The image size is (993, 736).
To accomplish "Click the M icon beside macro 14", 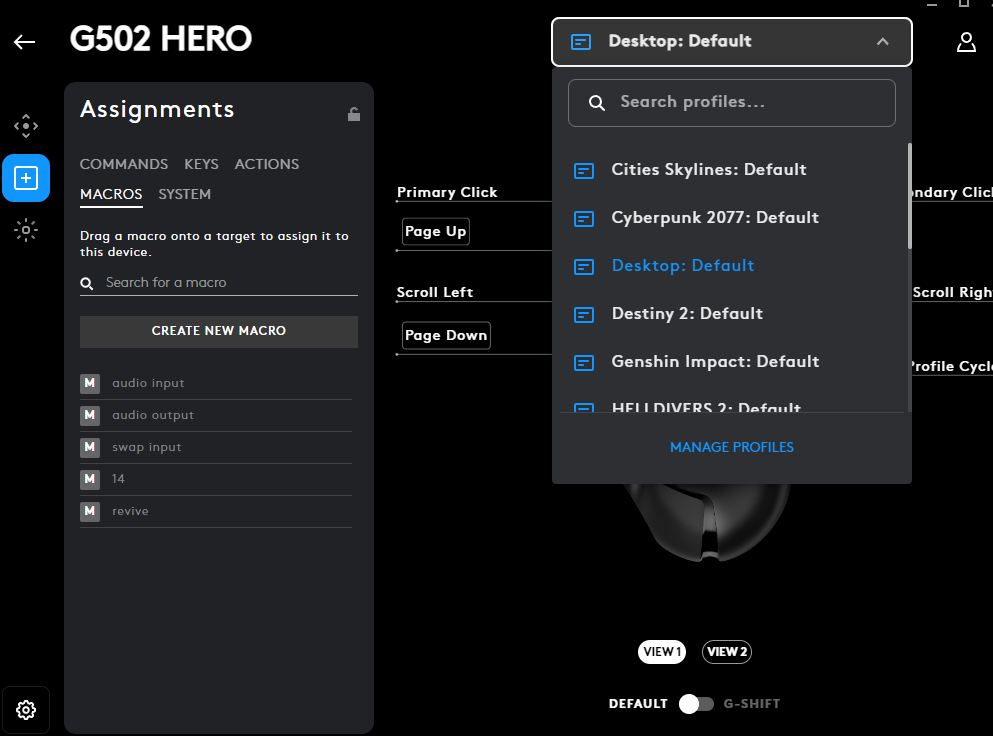I will point(90,479).
